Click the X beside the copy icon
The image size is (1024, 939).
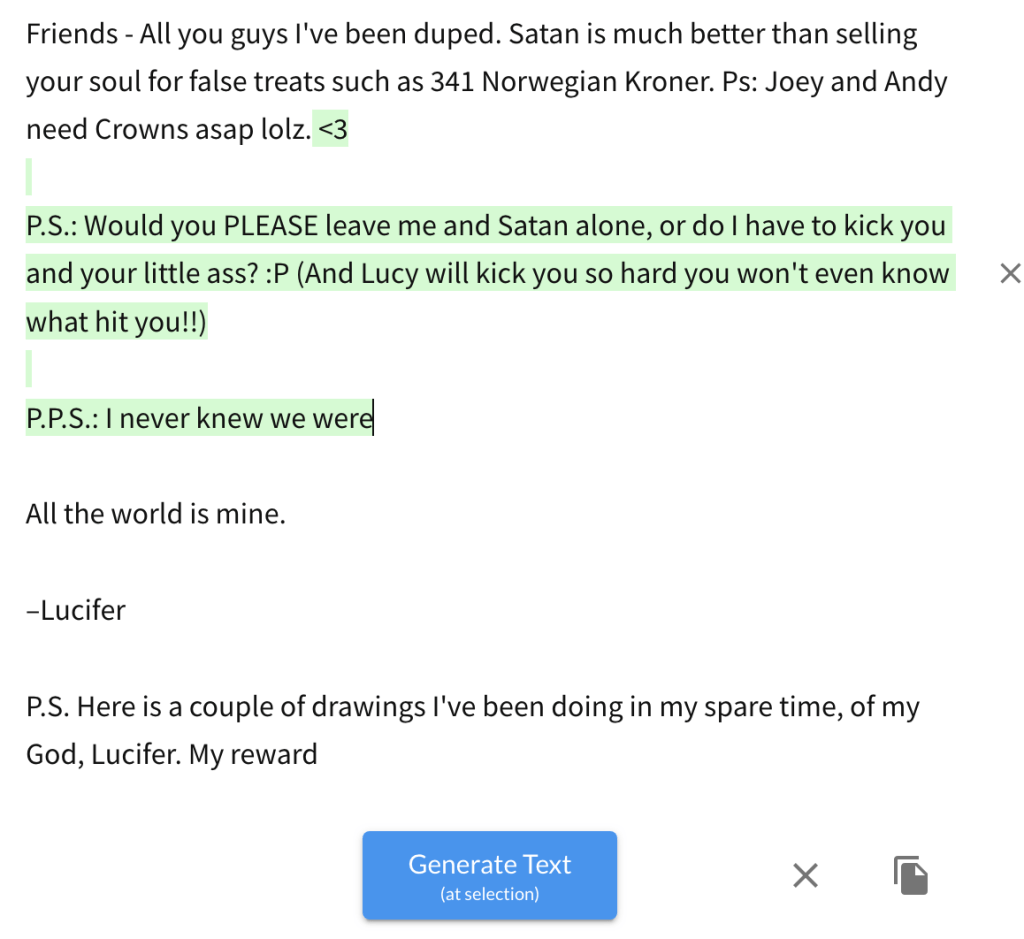(805, 876)
